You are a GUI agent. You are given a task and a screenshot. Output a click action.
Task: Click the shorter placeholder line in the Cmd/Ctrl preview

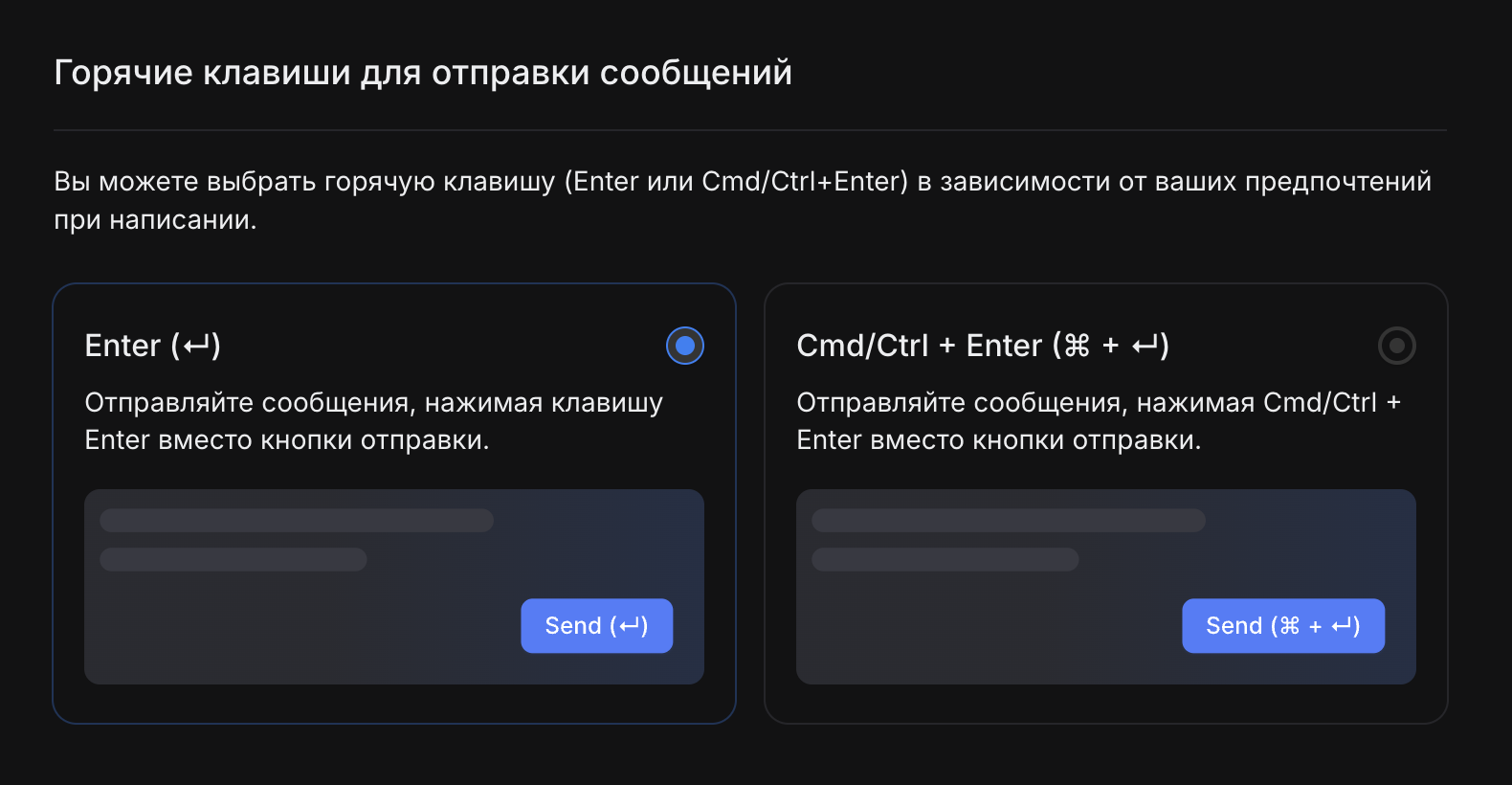[x=945, y=559]
